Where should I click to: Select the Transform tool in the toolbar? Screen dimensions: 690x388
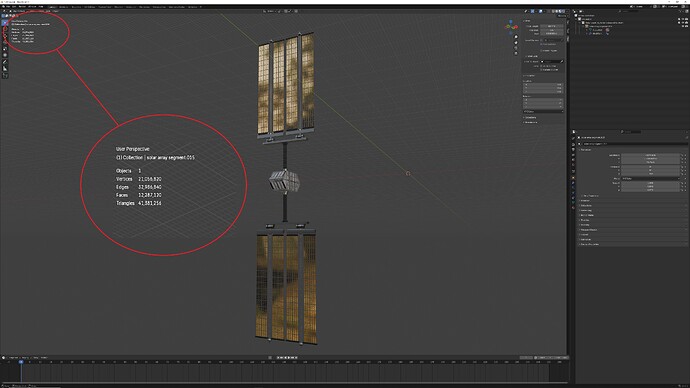(5, 55)
